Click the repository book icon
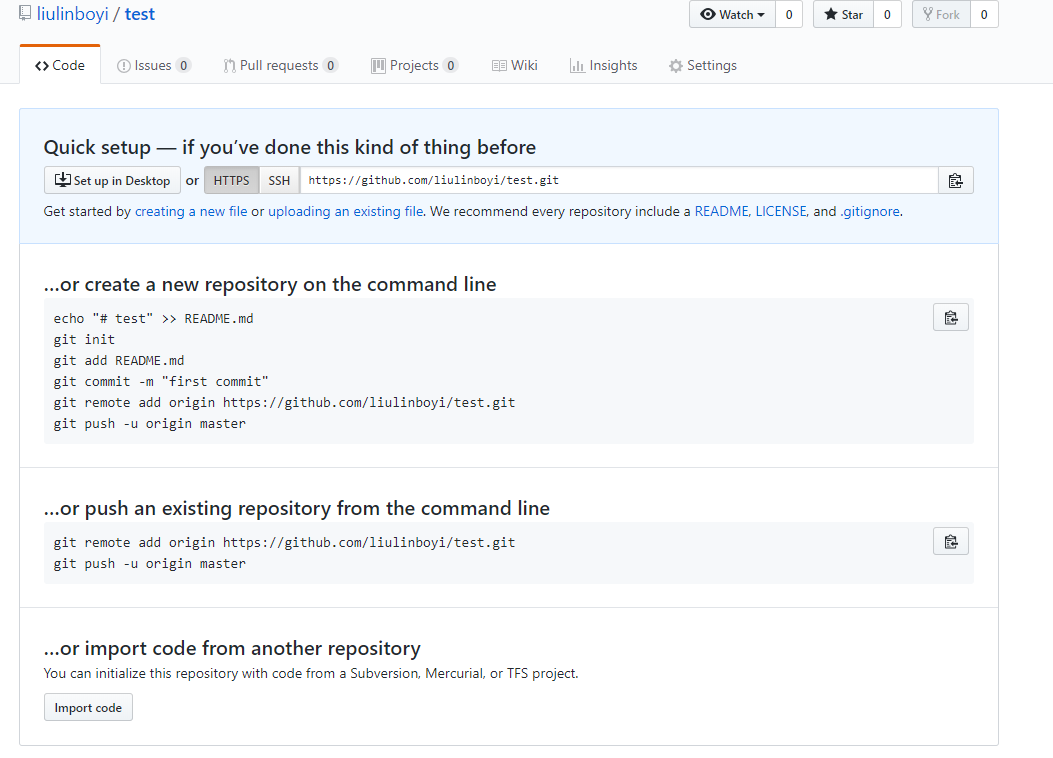Screen dimensions: 1053x758 pos(25,14)
